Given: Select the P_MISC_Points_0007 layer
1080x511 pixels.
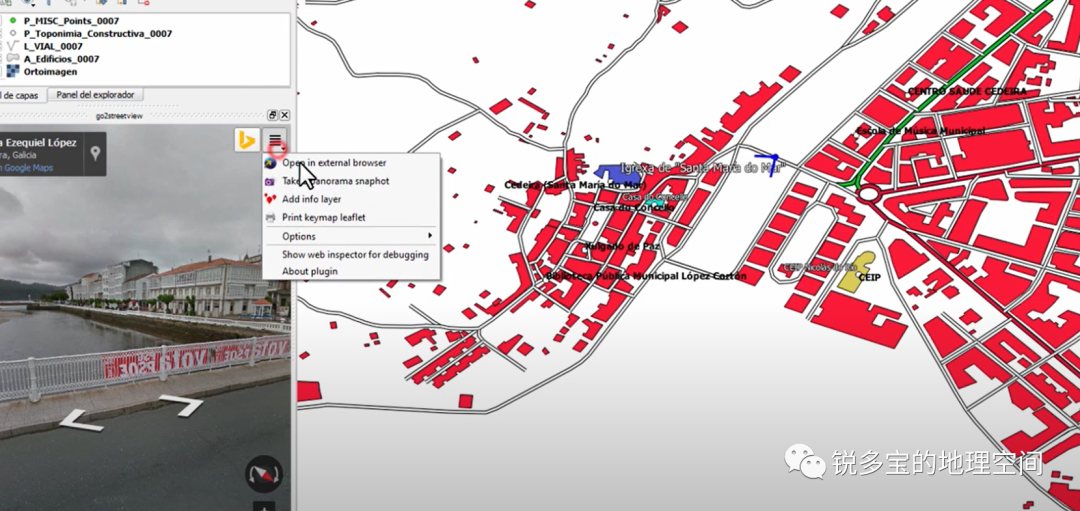Looking at the screenshot, I should (71, 20).
